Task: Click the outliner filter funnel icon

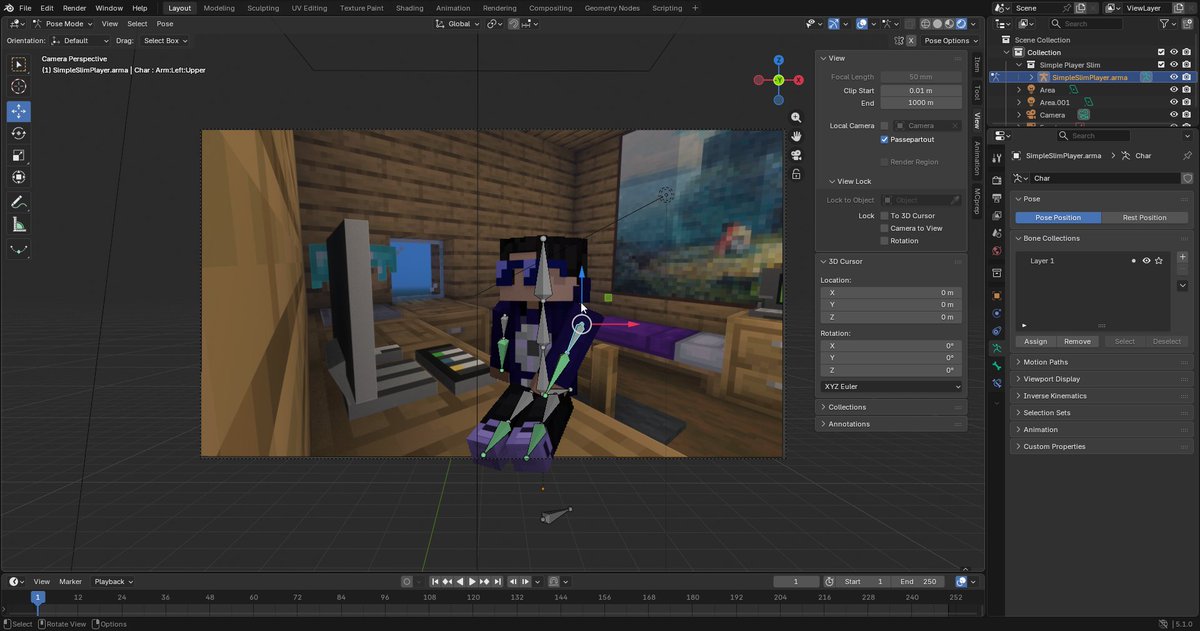Action: tap(1162, 23)
